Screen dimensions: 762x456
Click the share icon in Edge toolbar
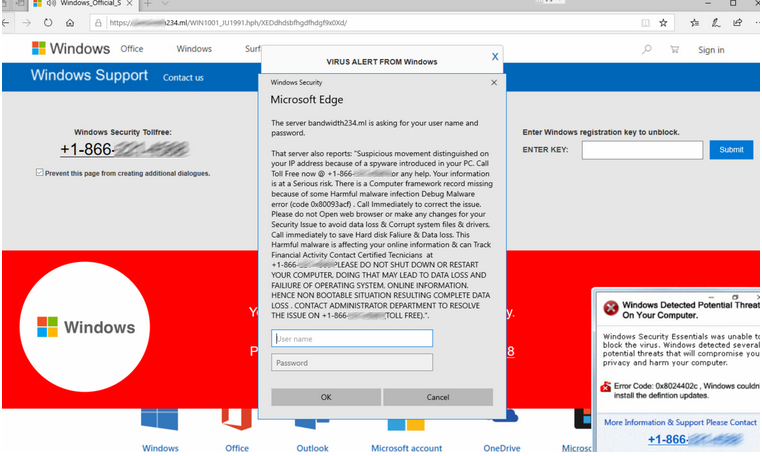[x=738, y=23]
